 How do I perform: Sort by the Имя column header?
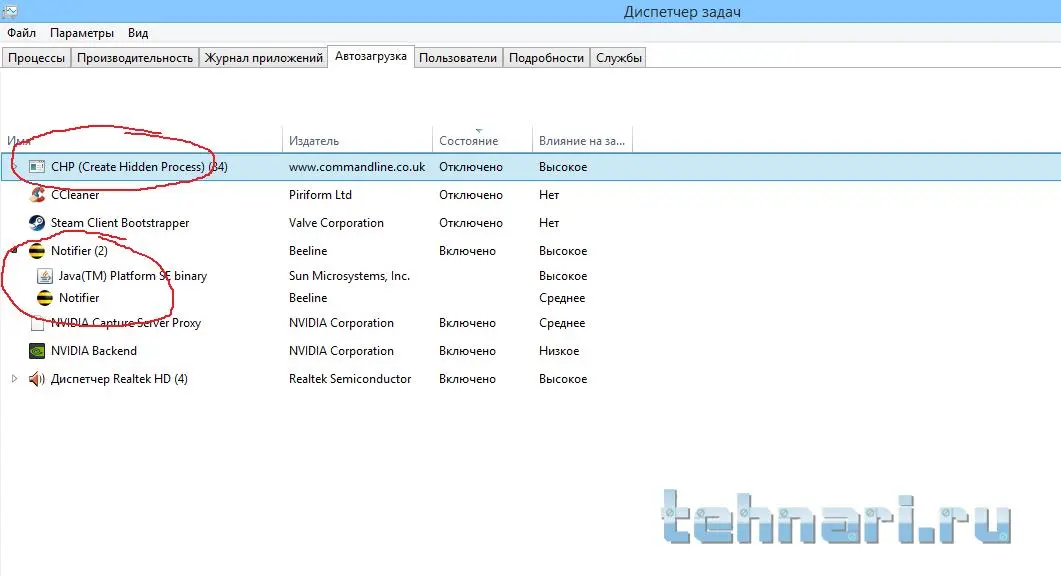(141, 141)
